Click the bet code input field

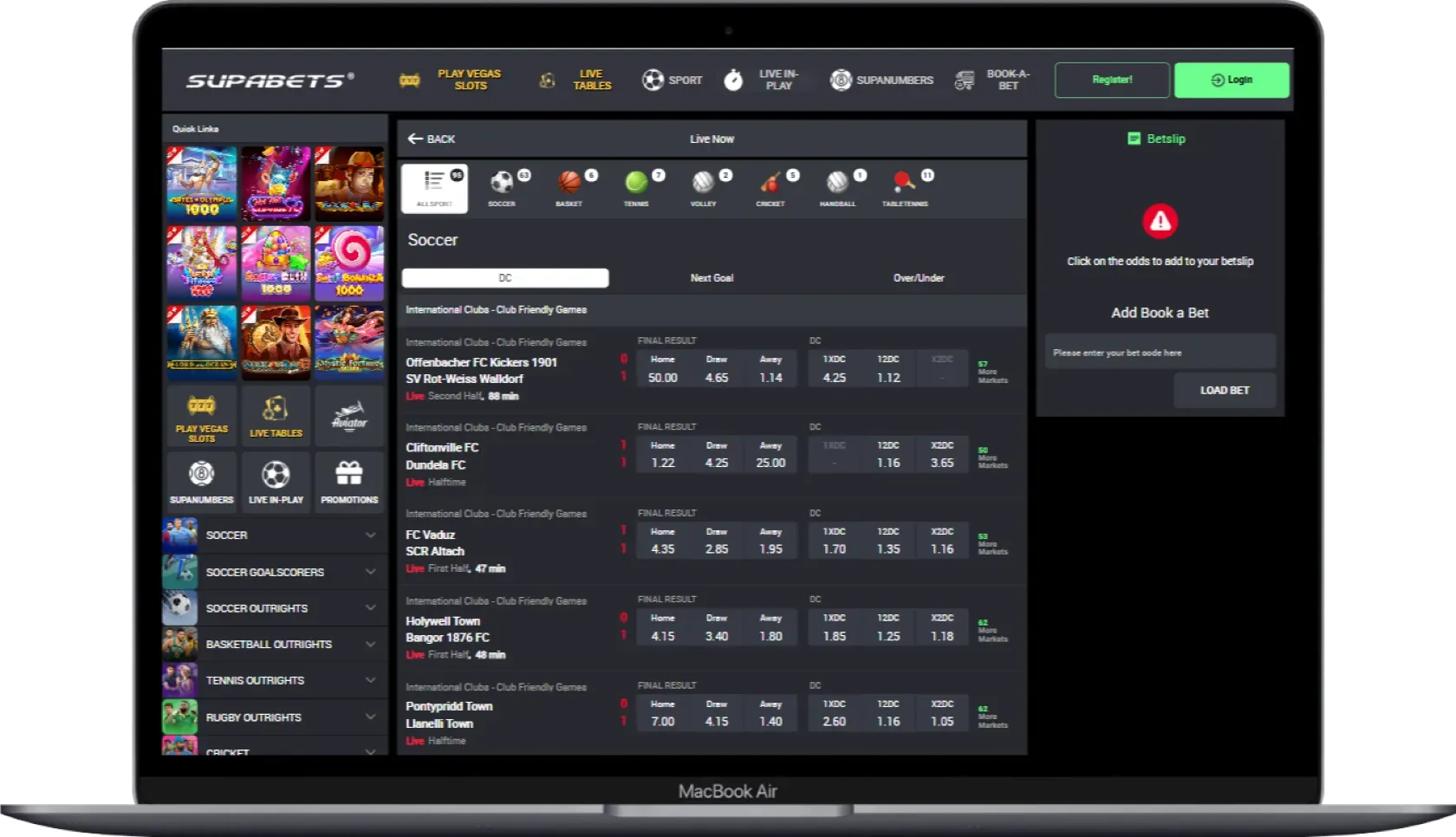[1160, 352]
